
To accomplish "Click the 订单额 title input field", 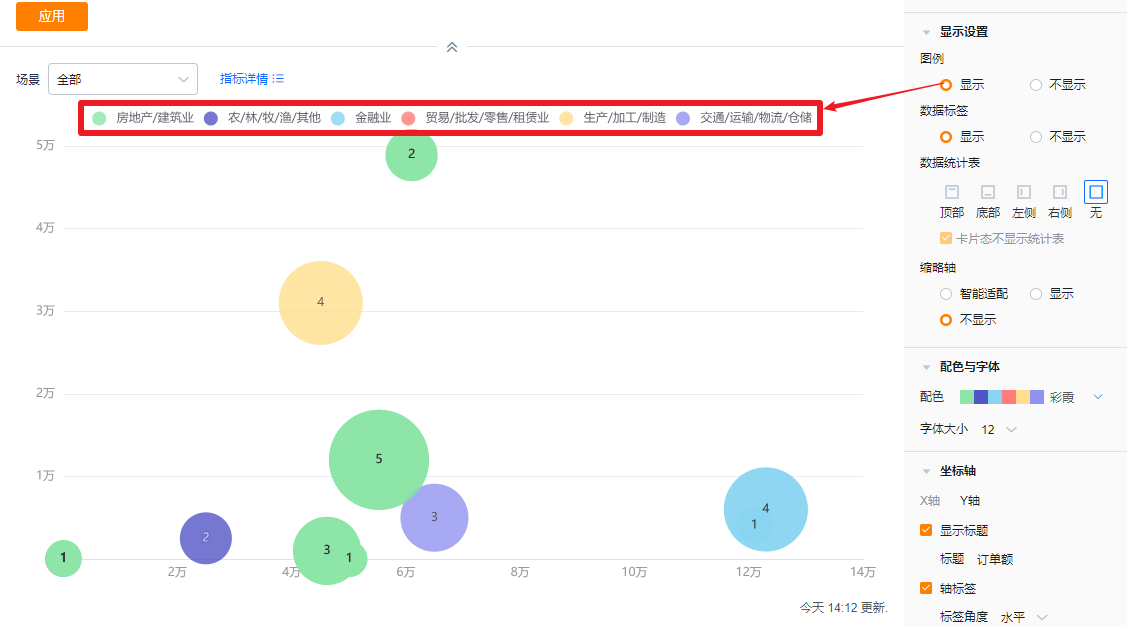I will pyautogui.click(x=993, y=559).
